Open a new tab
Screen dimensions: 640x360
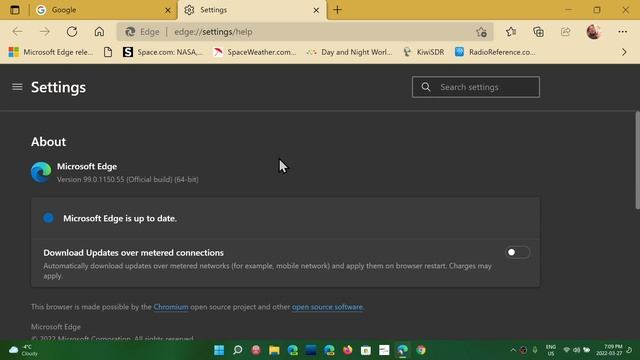pos(338,10)
